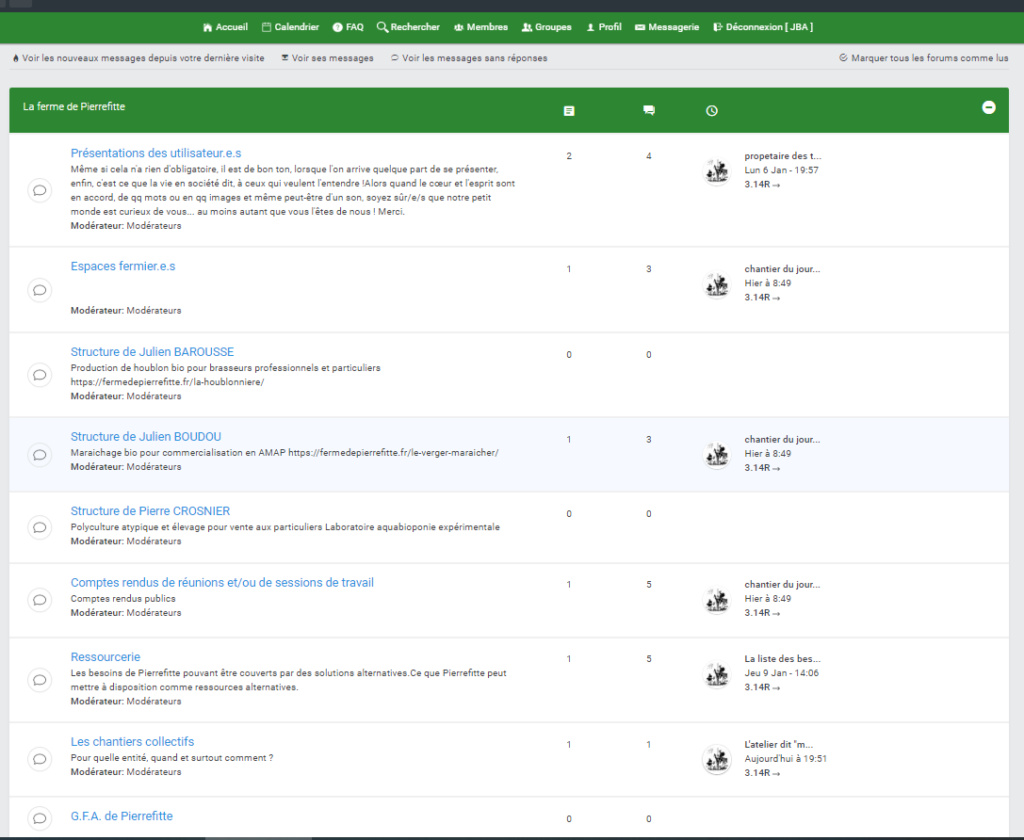Click 3.14R author link in Présentations row
This screenshot has height=840, width=1024.
[x=757, y=185]
